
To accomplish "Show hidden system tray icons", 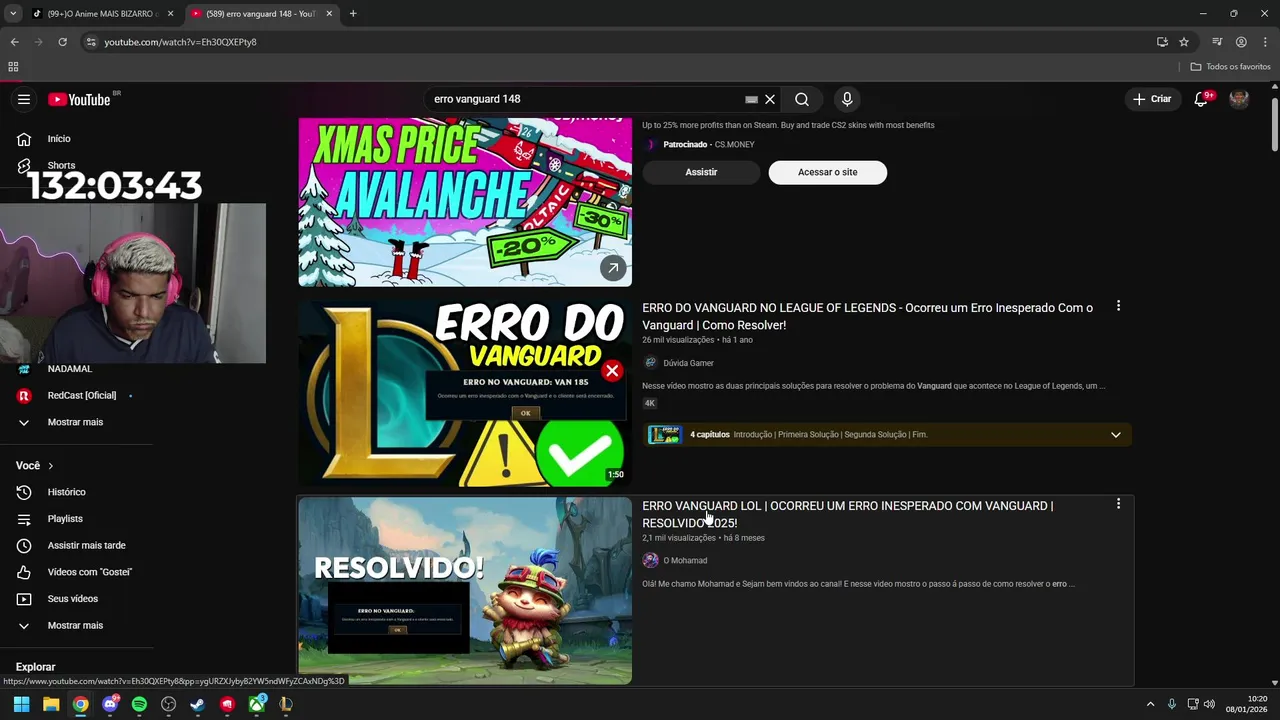I will tap(1150, 704).
